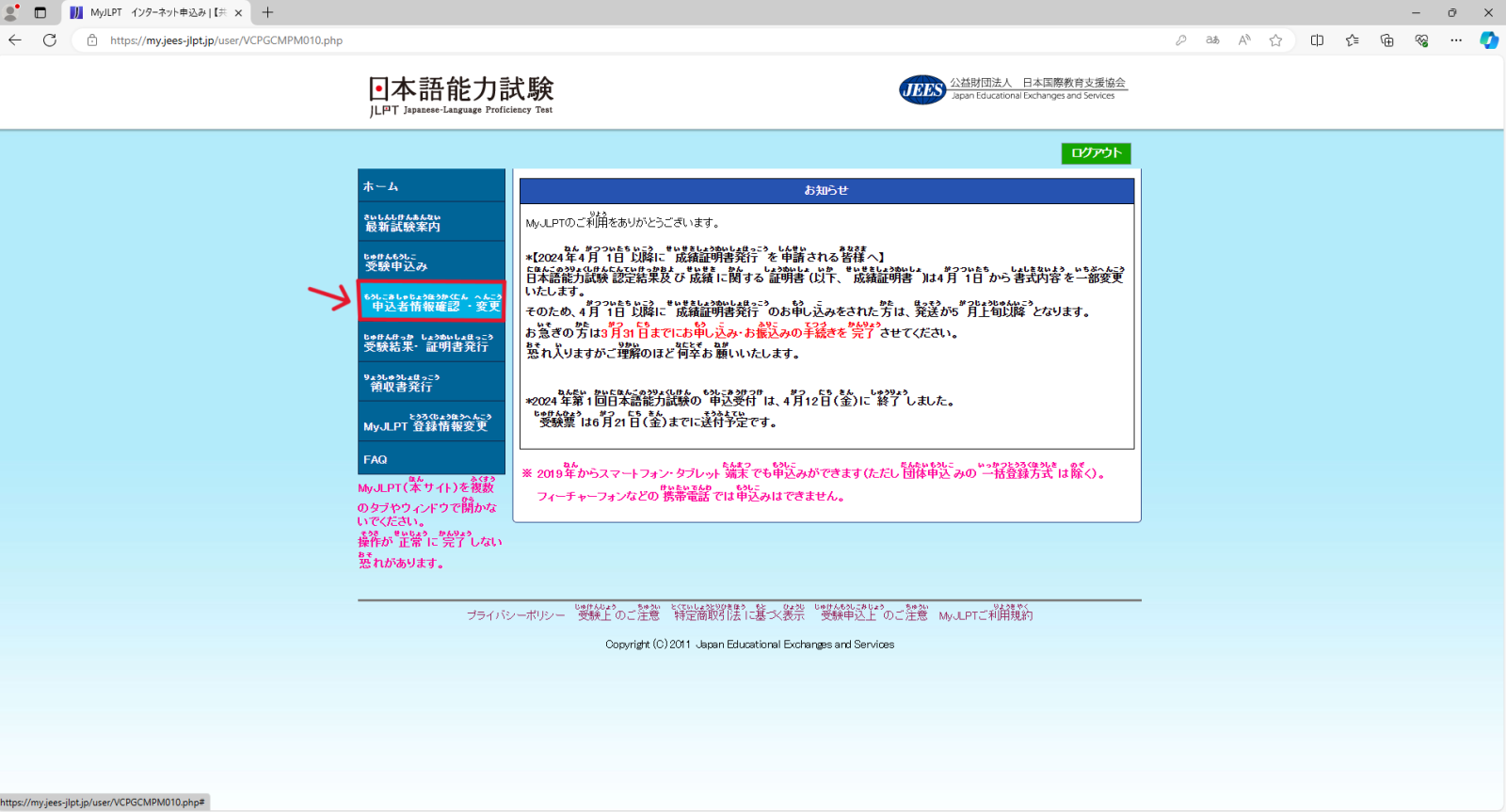Click the translate page icon
The width and height of the screenshot is (1506, 812).
point(1212,40)
